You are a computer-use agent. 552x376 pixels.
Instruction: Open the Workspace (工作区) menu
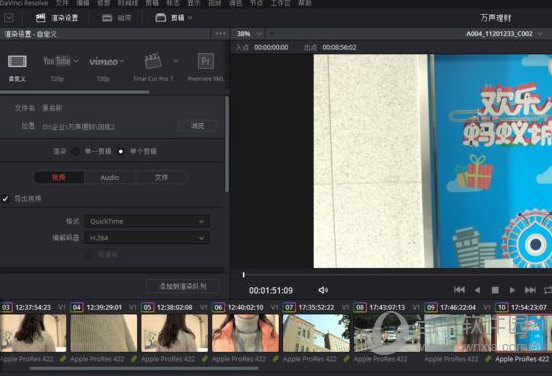[x=280, y=3]
